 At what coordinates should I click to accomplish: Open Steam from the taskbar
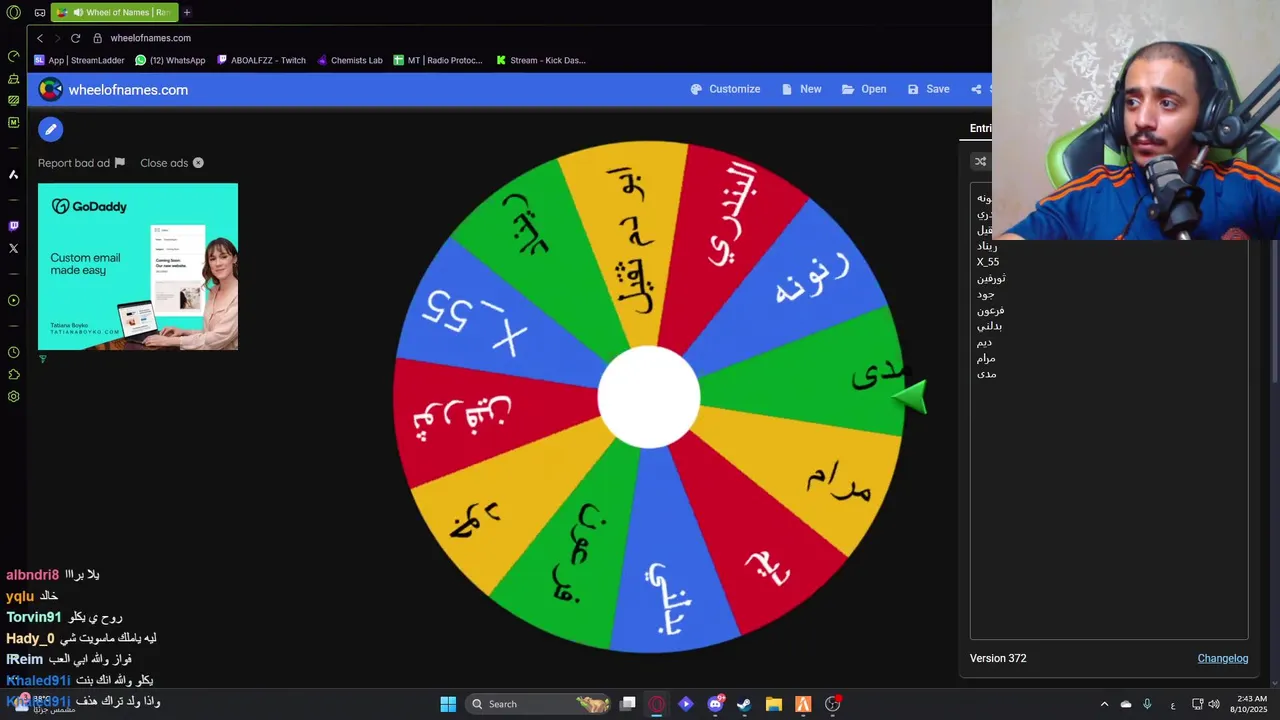745,704
